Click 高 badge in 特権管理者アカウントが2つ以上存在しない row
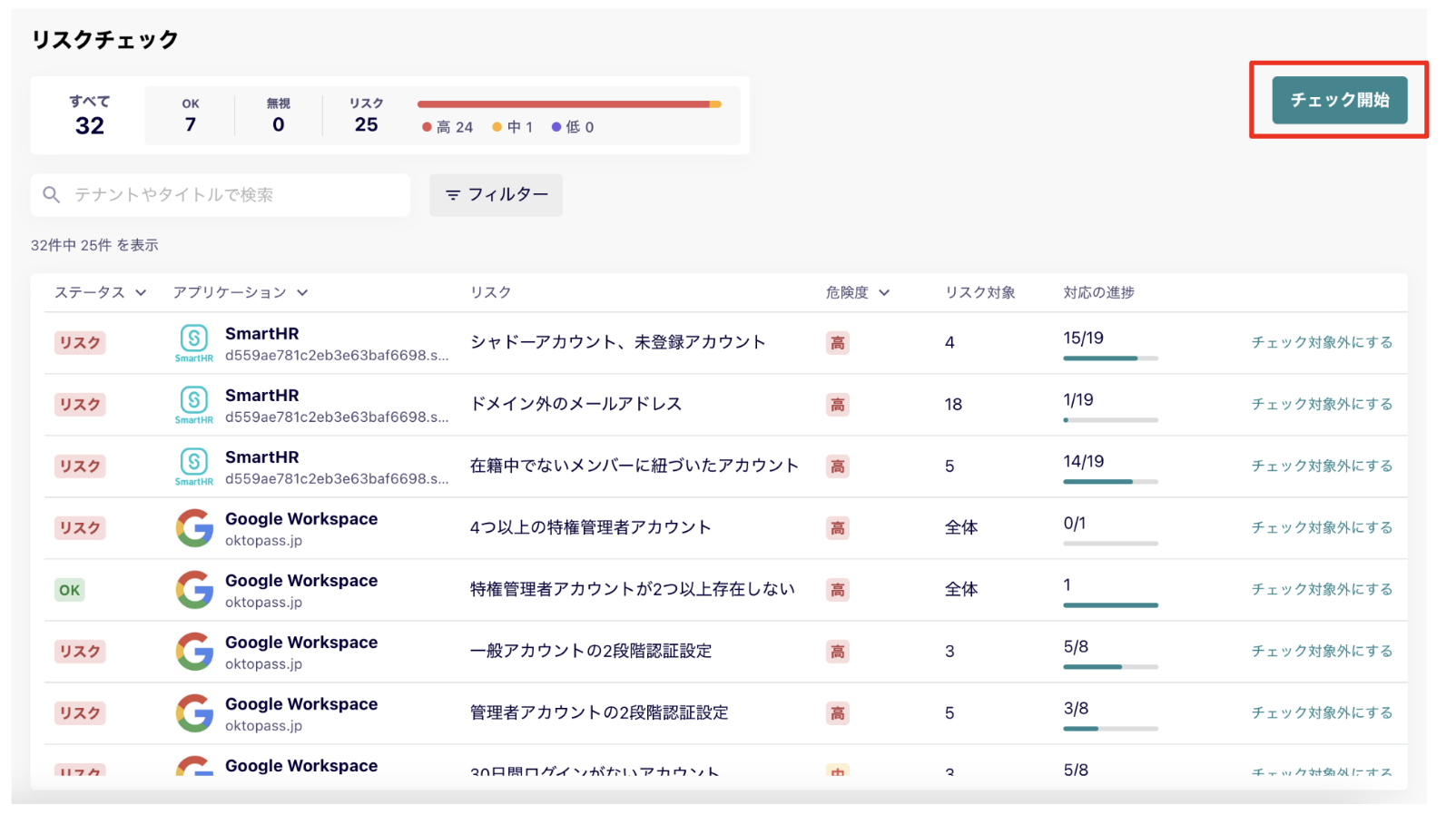The image size is (1456, 815). pos(838,590)
